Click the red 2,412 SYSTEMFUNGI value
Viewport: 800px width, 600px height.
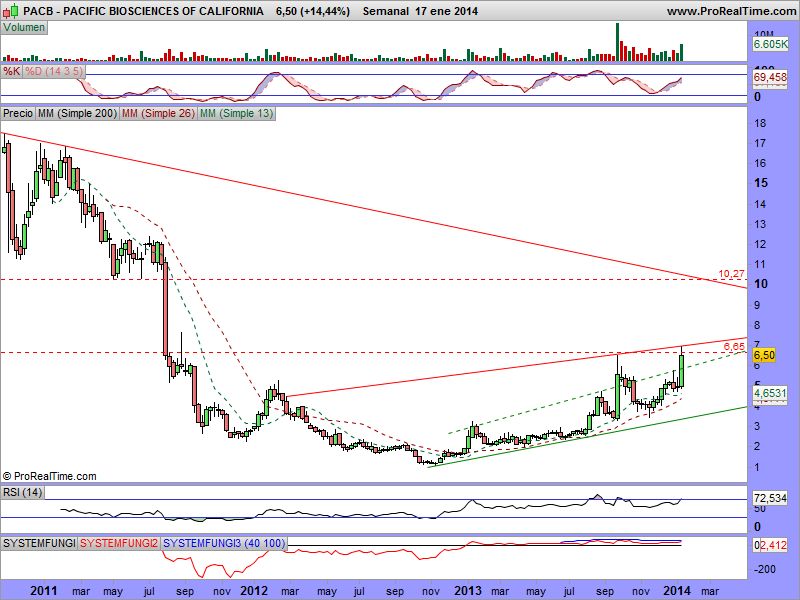[773, 545]
